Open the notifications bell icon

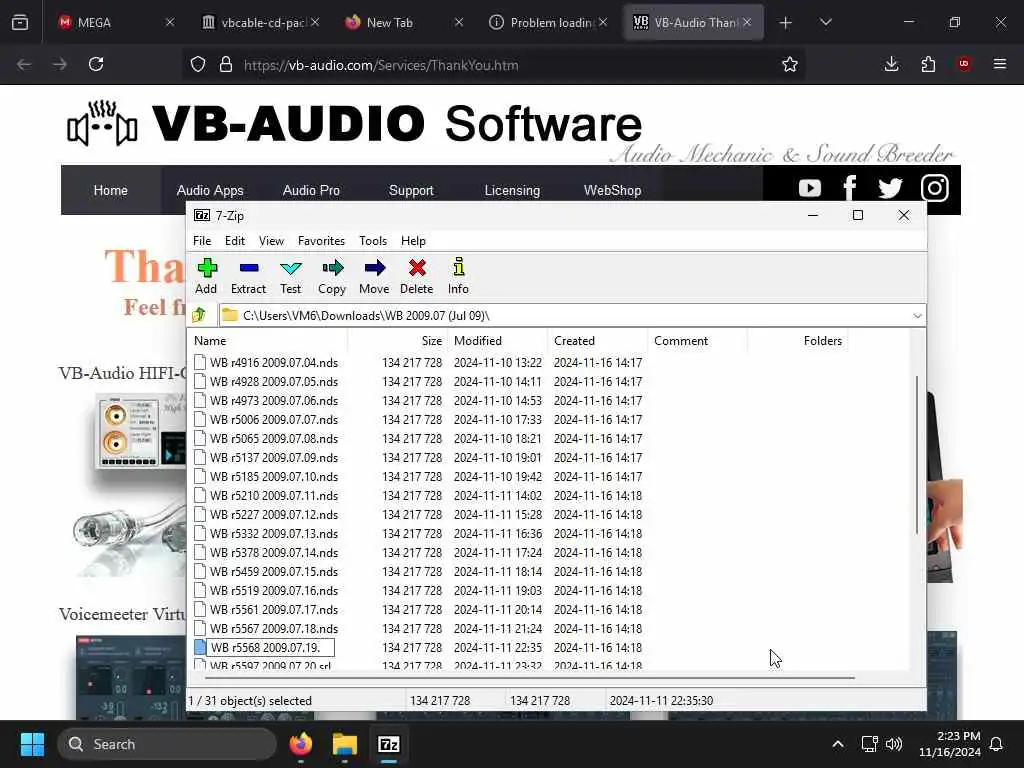point(997,744)
